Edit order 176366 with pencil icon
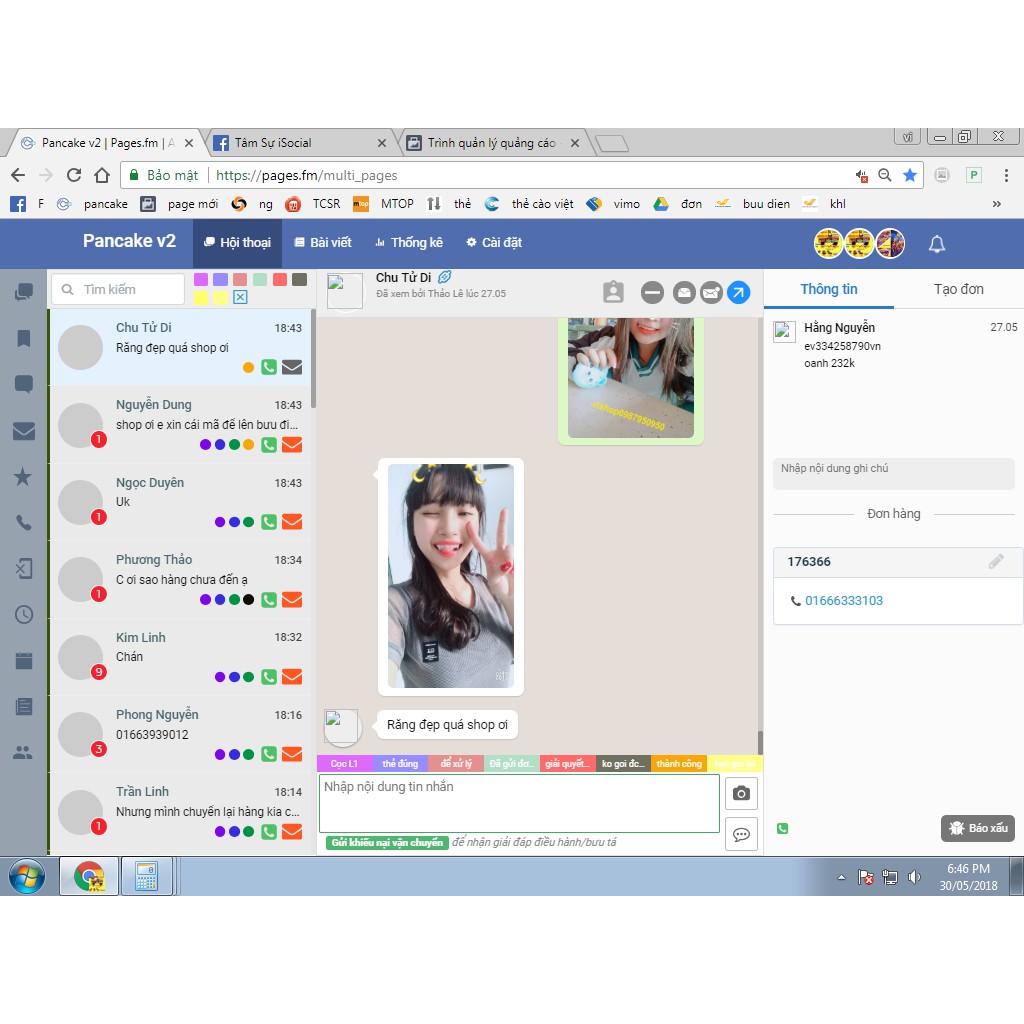Image resolution: width=1024 pixels, height=1024 pixels. pyautogui.click(x=996, y=562)
